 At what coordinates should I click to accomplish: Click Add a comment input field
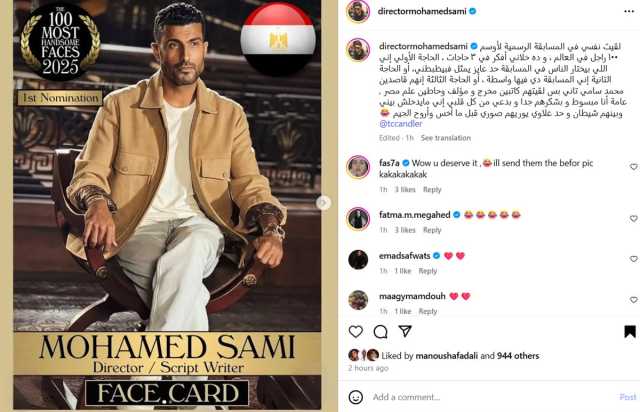(490, 397)
